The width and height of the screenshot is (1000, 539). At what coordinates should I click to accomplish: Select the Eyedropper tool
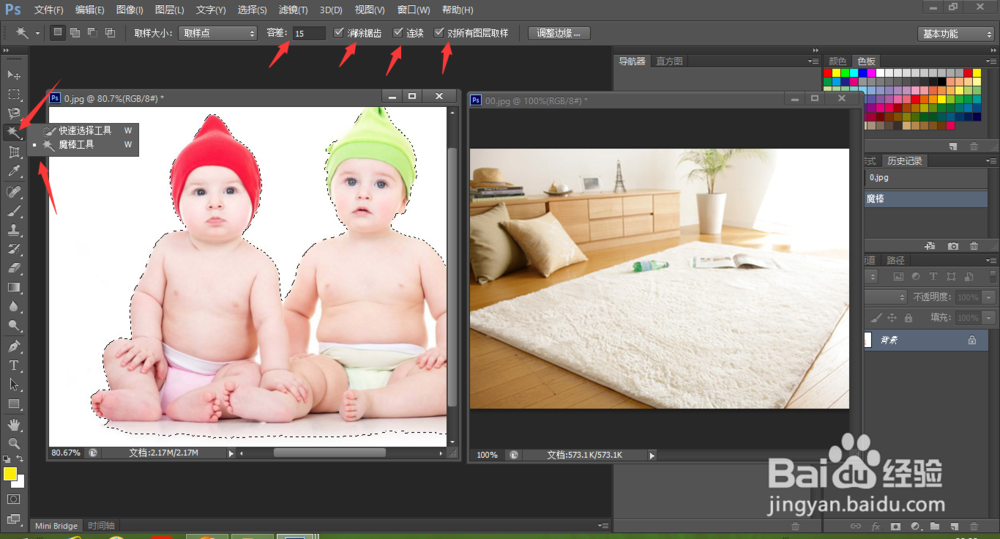click(x=13, y=171)
